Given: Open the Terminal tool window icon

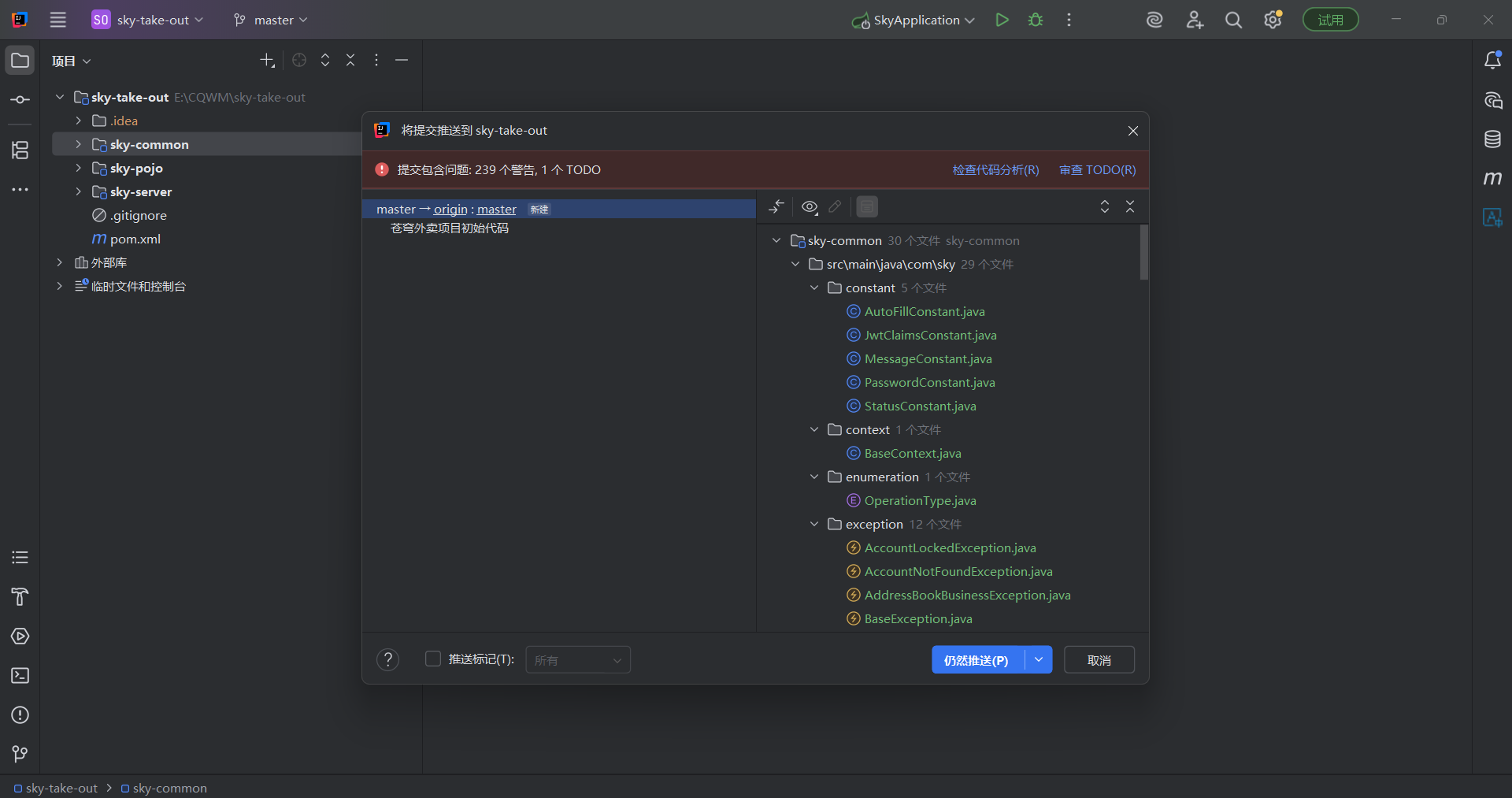Looking at the screenshot, I should tap(20, 676).
